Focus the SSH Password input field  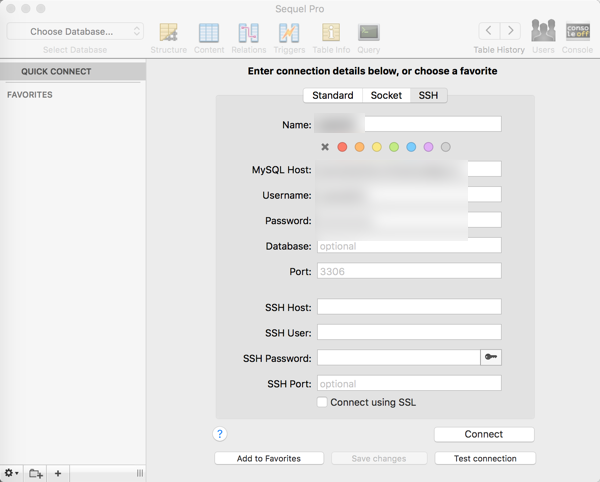tap(399, 357)
